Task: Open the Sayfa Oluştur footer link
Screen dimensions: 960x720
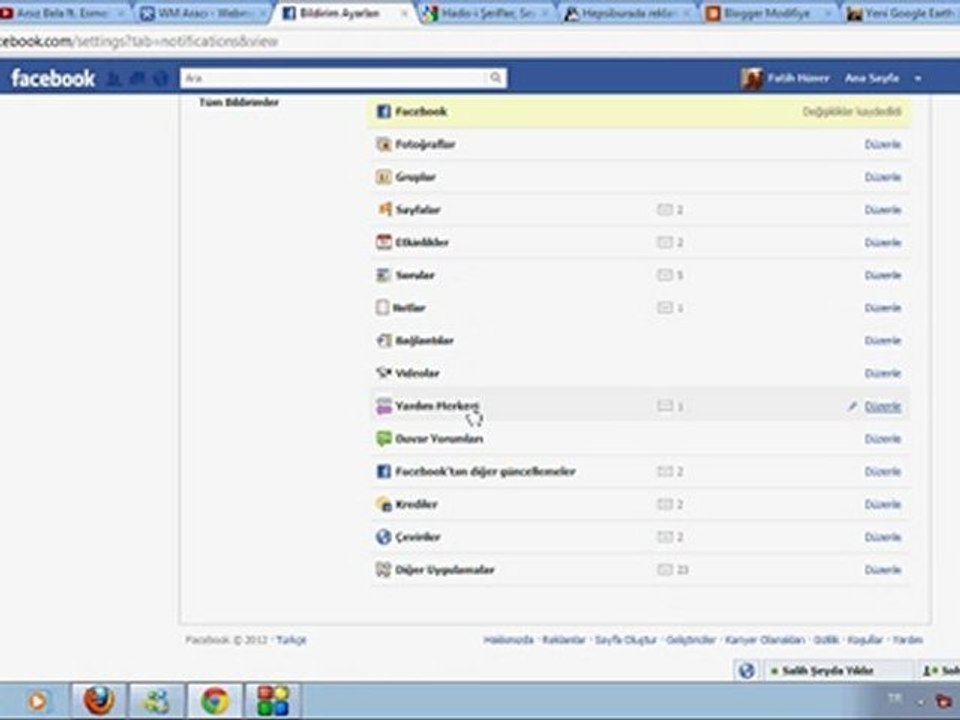Action: [626, 640]
